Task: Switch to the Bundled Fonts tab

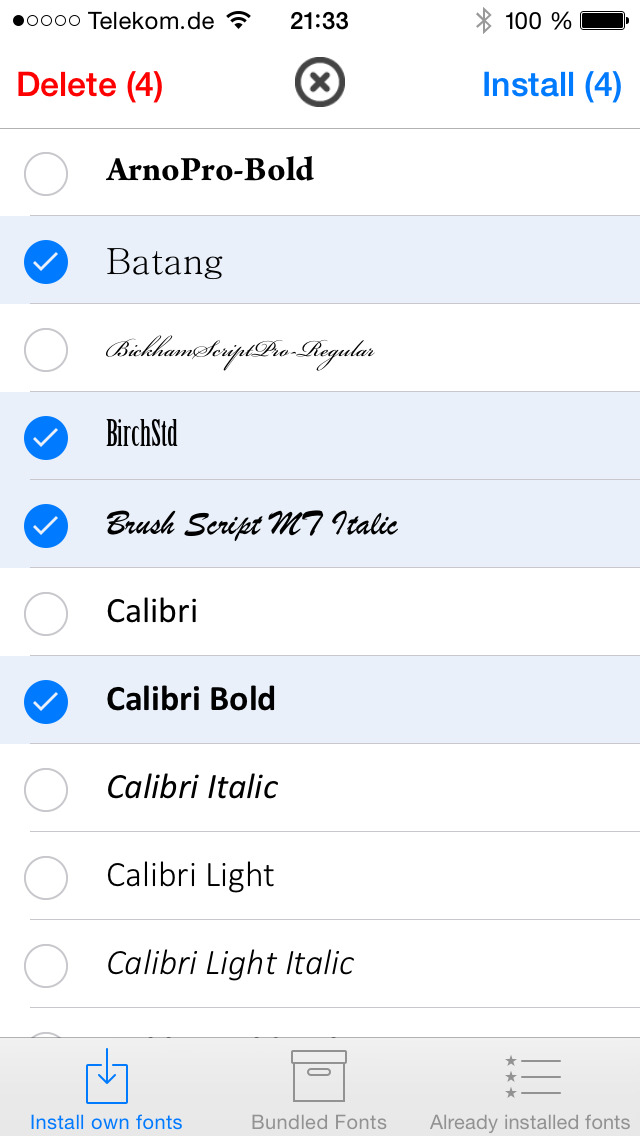Action: [319, 1088]
